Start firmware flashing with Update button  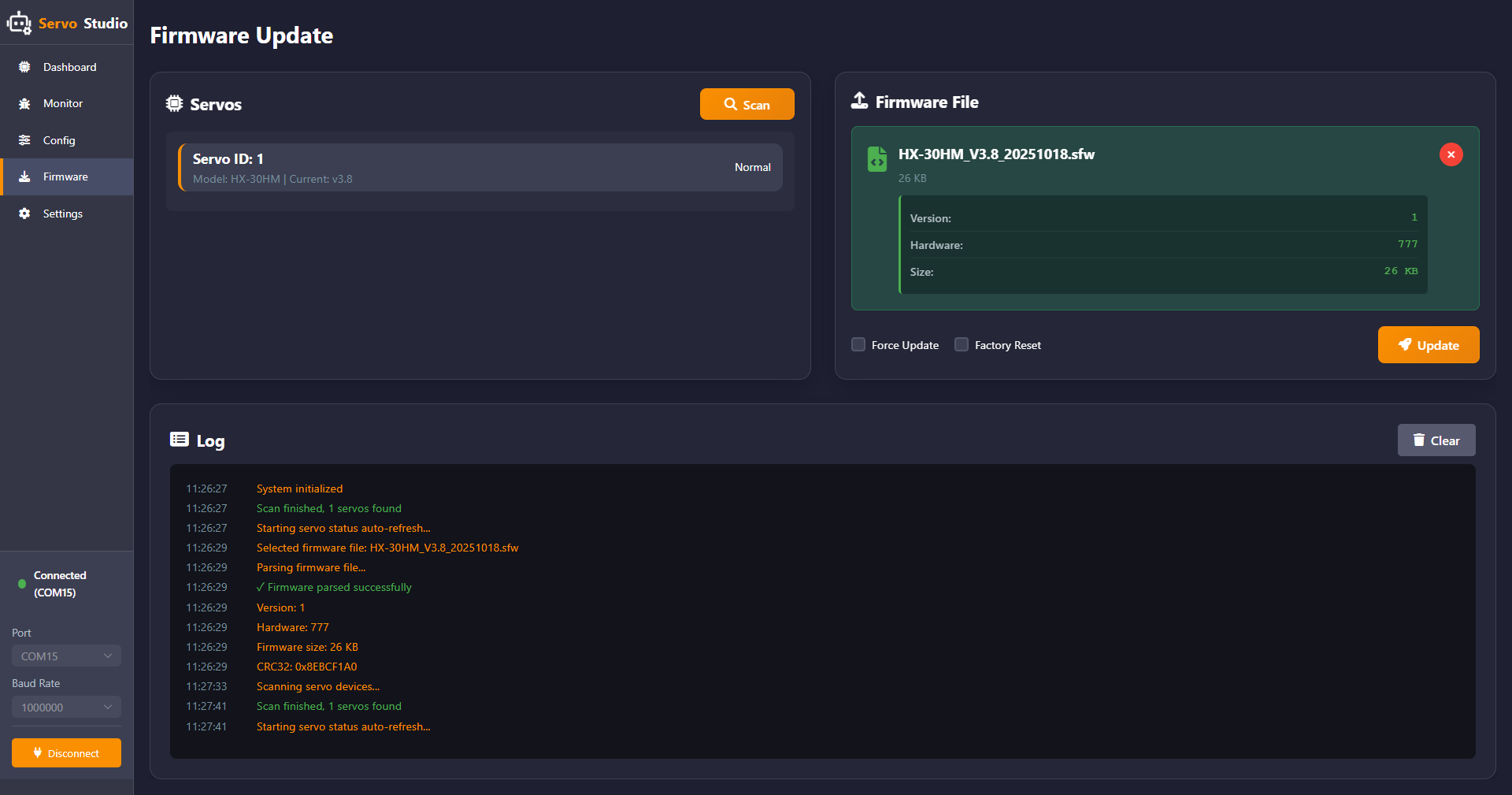(x=1429, y=344)
